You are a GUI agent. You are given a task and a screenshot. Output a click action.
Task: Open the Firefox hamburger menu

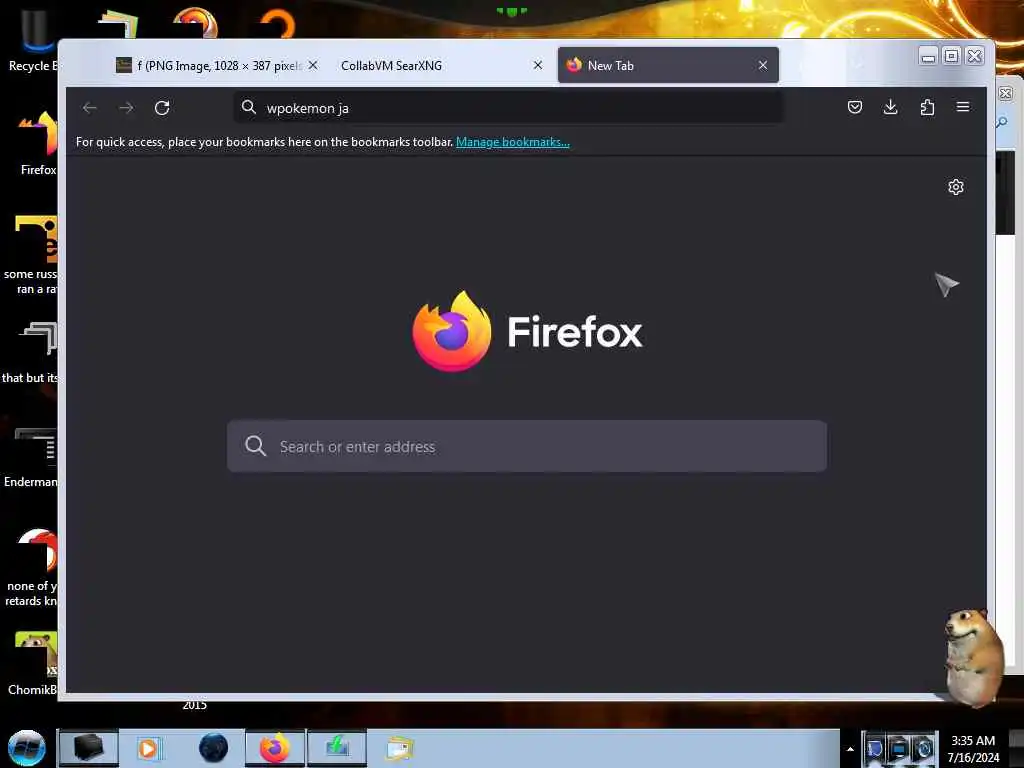pyautogui.click(x=963, y=106)
